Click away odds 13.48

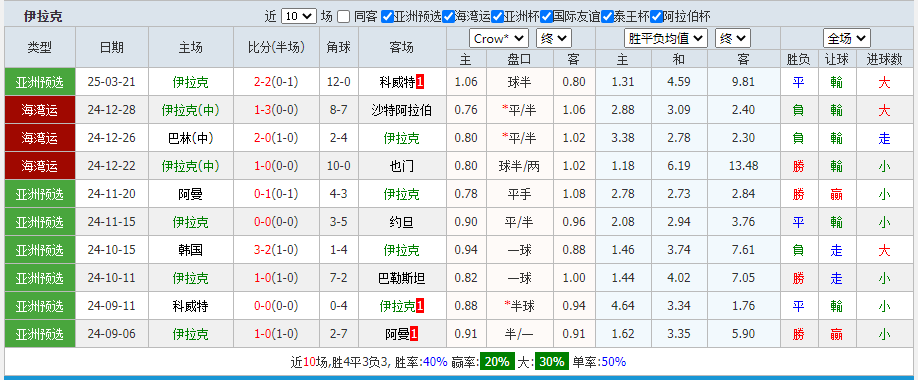coord(744,166)
